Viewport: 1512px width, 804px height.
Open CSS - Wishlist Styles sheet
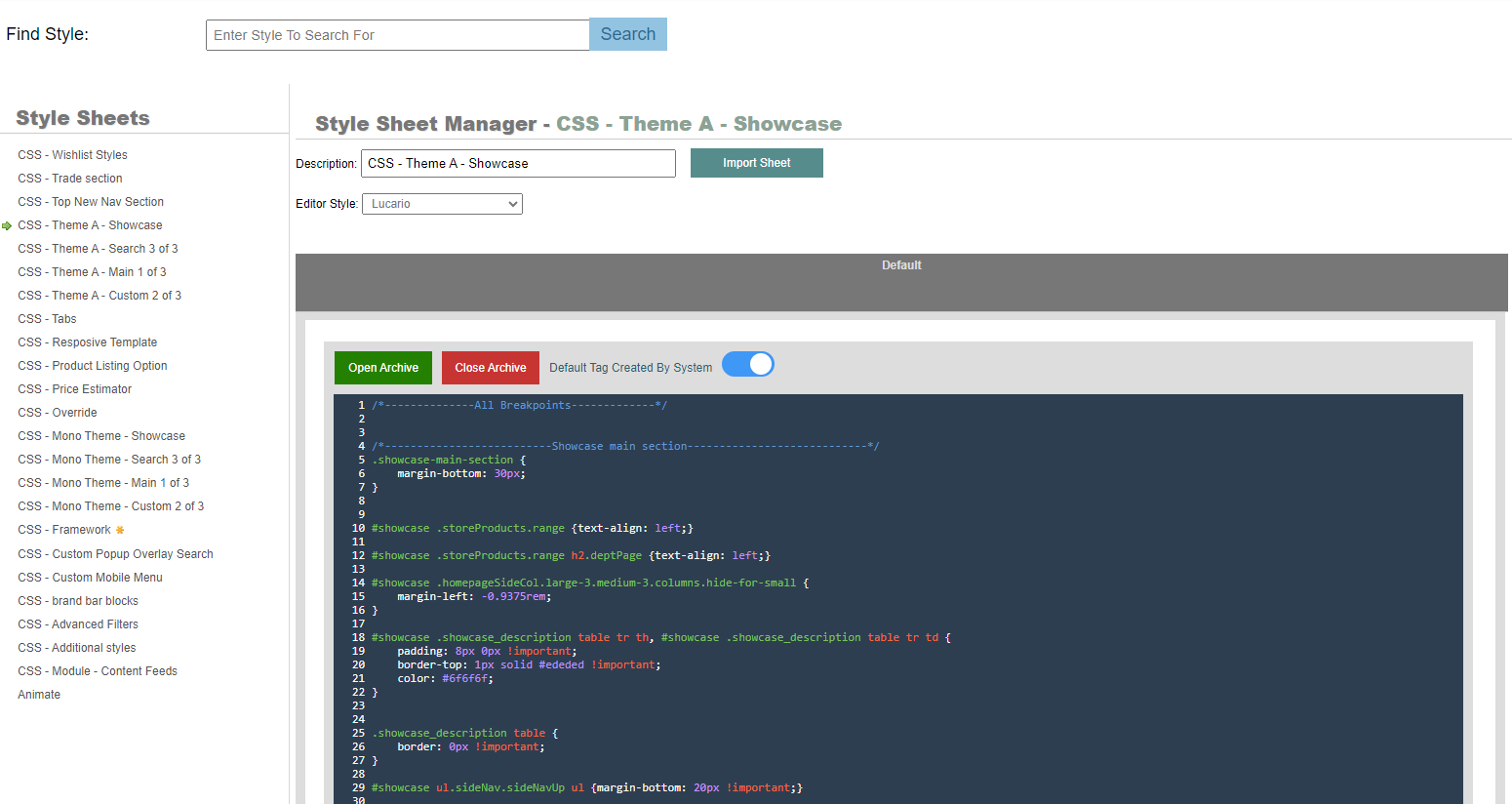point(72,155)
